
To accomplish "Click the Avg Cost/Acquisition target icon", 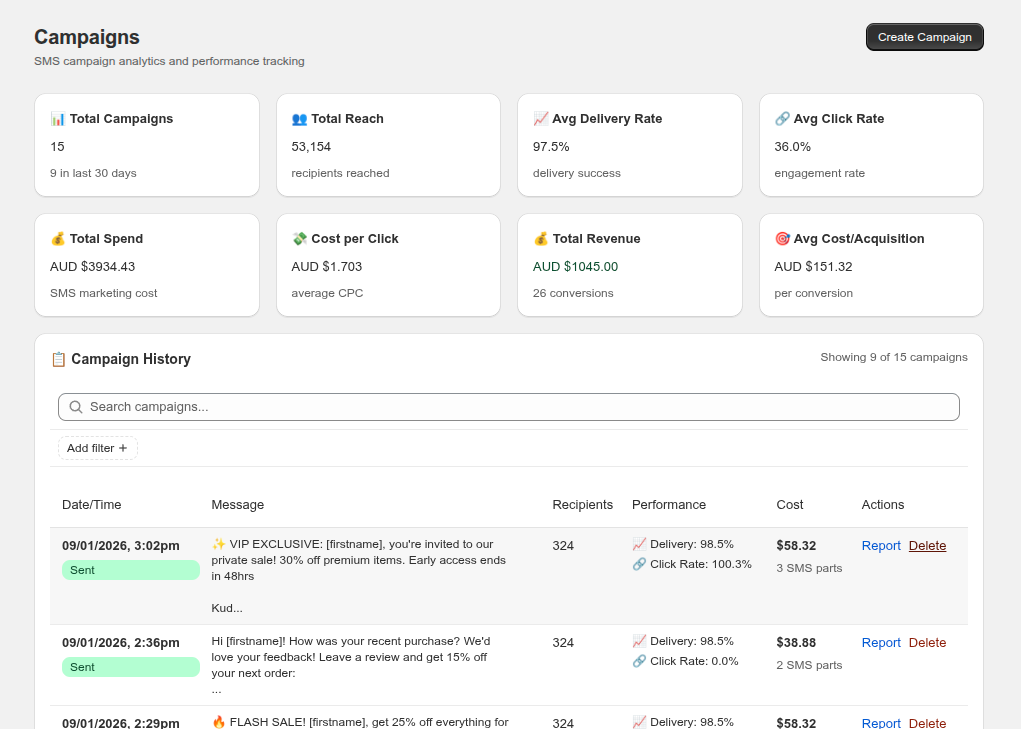I will (782, 239).
